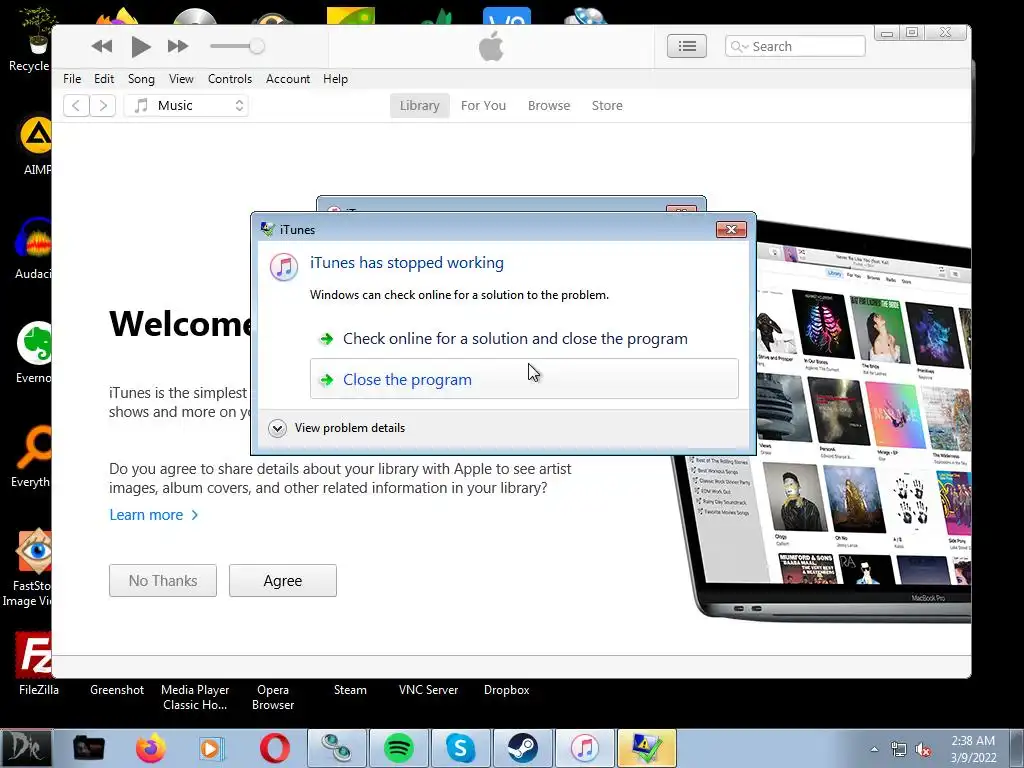This screenshot has width=1024, height=768.
Task: Click the iTunes icon in crash dialog
Action: click(284, 267)
